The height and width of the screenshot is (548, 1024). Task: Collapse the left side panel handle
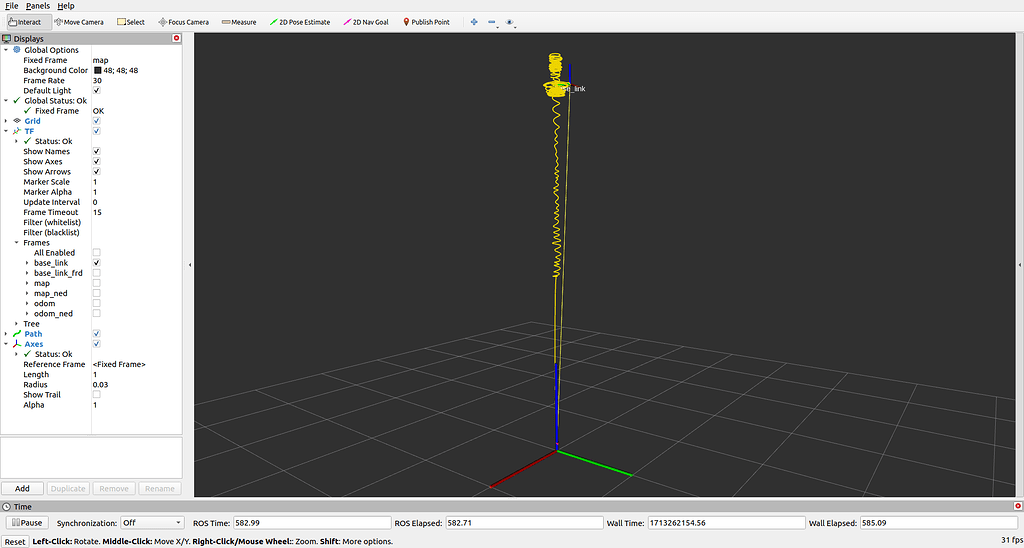pyautogui.click(x=190, y=265)
